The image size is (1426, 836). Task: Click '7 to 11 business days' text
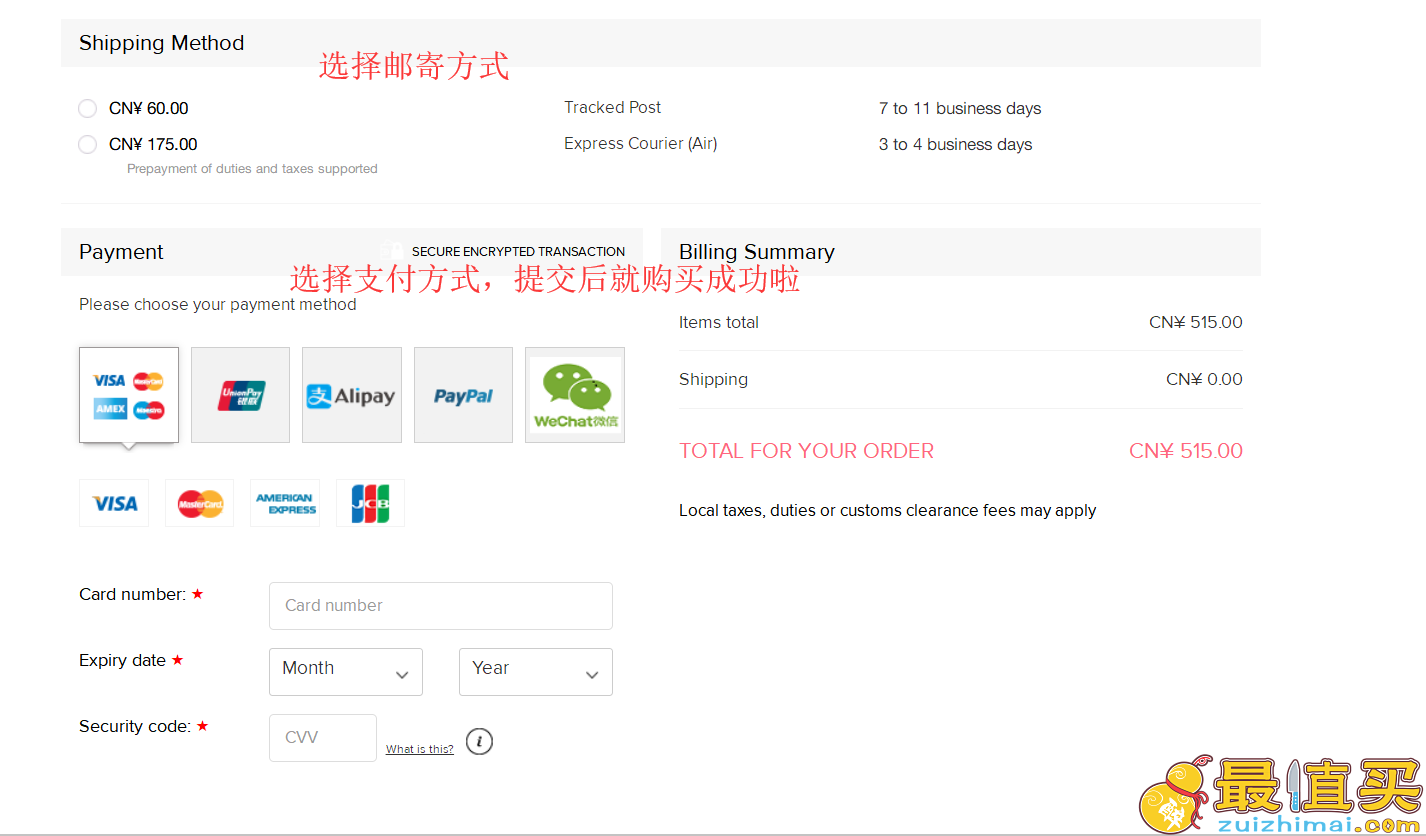[x=960, y=108]
